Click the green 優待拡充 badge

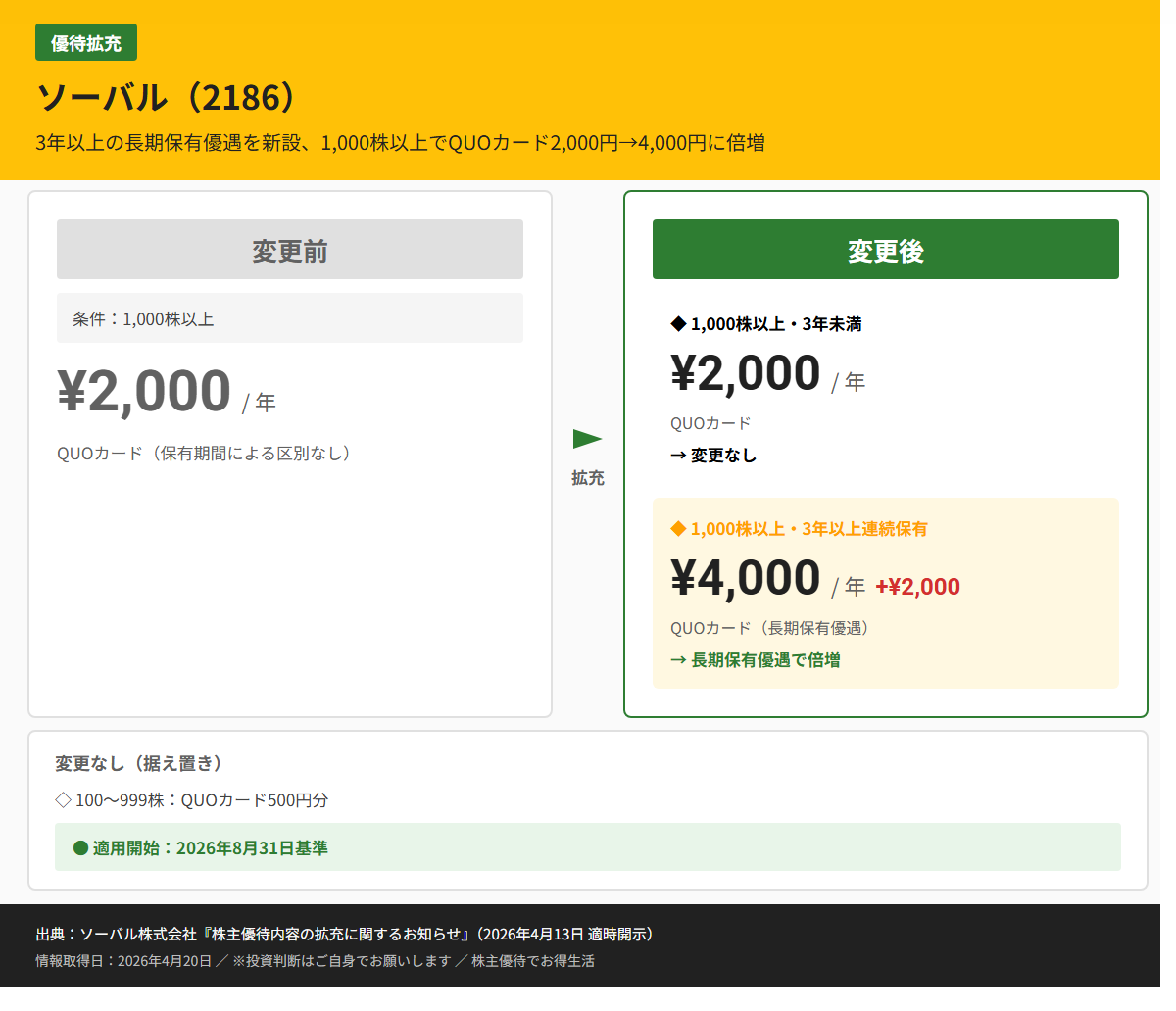click(x=86, y=43)
